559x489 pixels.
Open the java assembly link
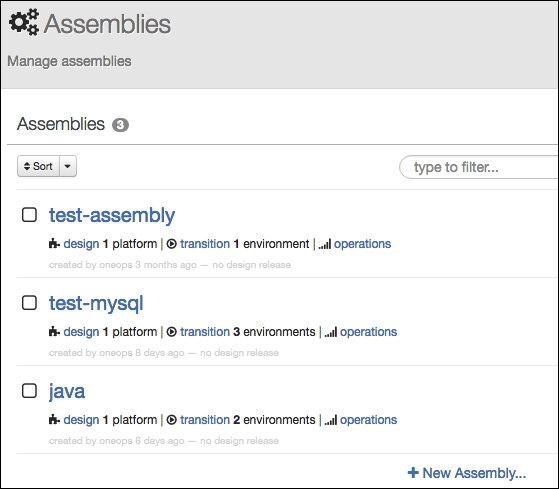point(67,392)
